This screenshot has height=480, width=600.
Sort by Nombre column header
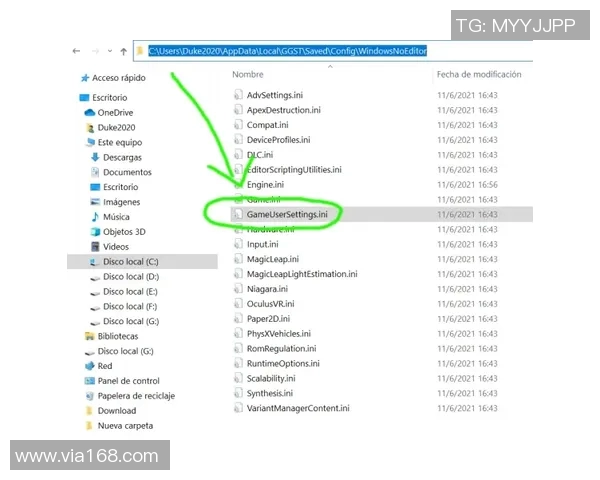(248, 74)
